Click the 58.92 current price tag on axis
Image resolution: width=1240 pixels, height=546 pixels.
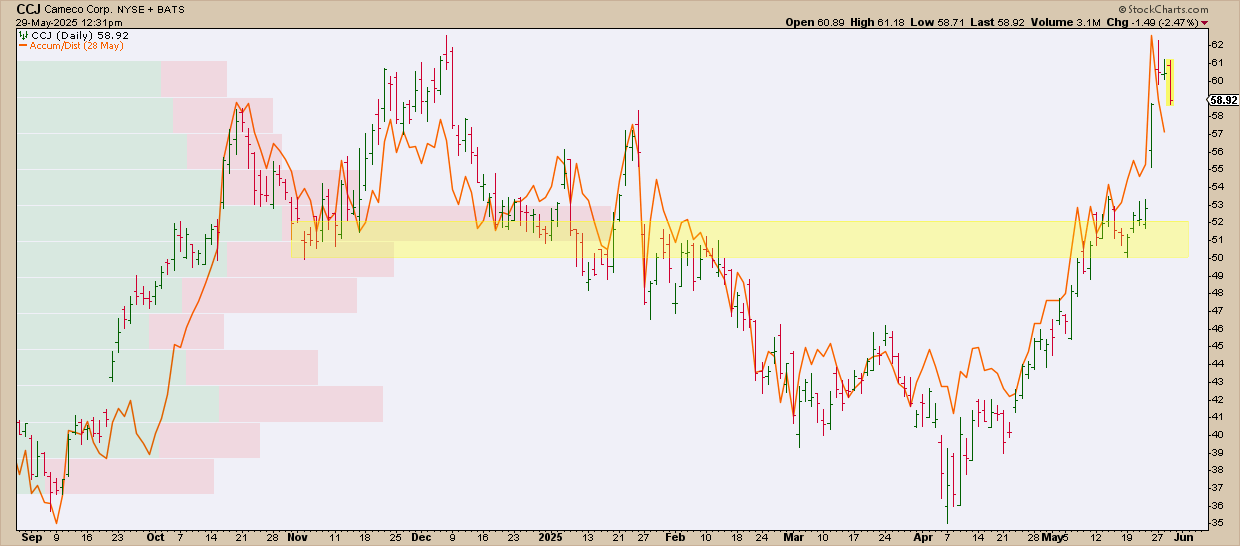(x=1225, y=100)
